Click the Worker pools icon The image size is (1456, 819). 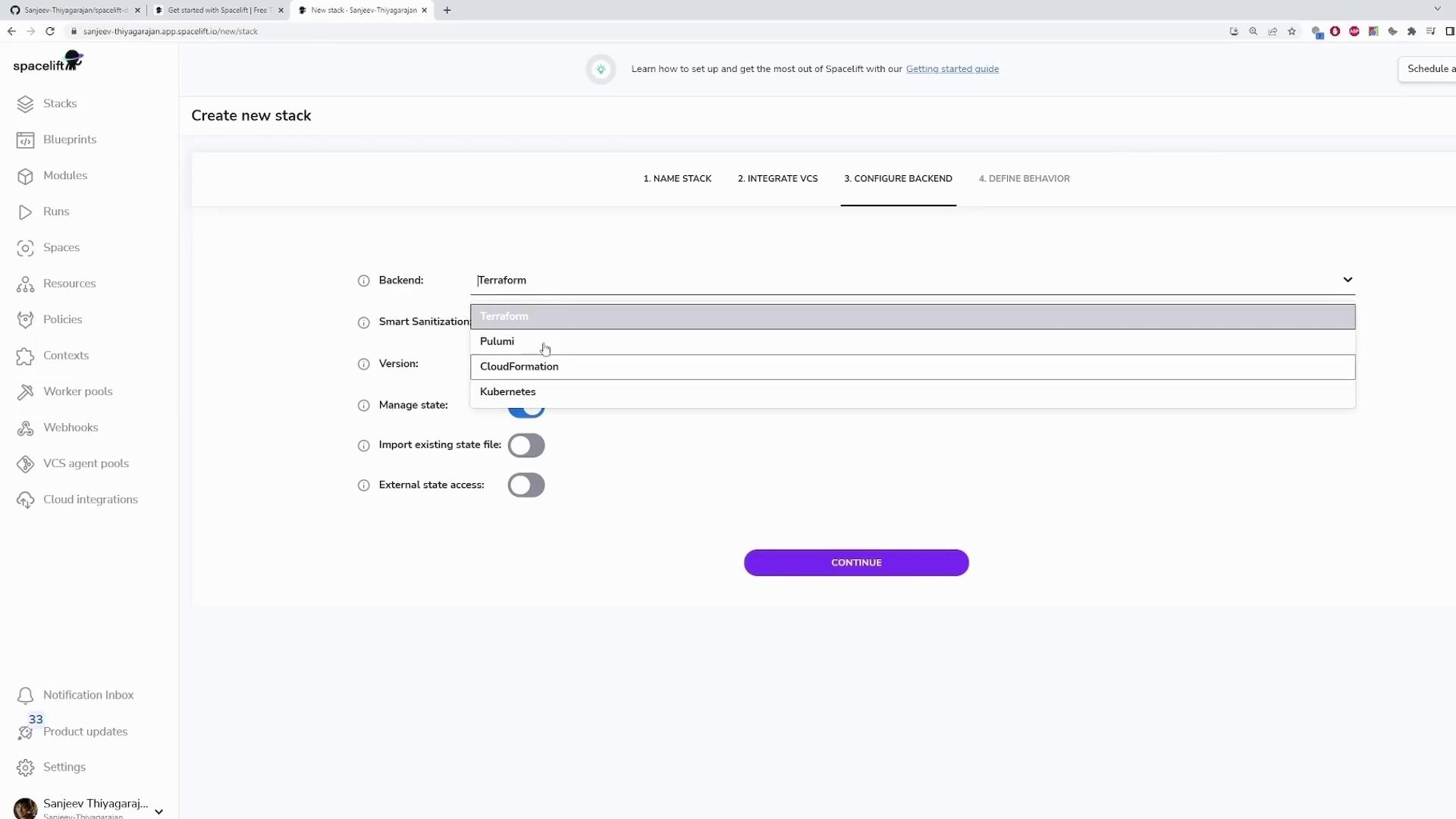click(25, 392)
